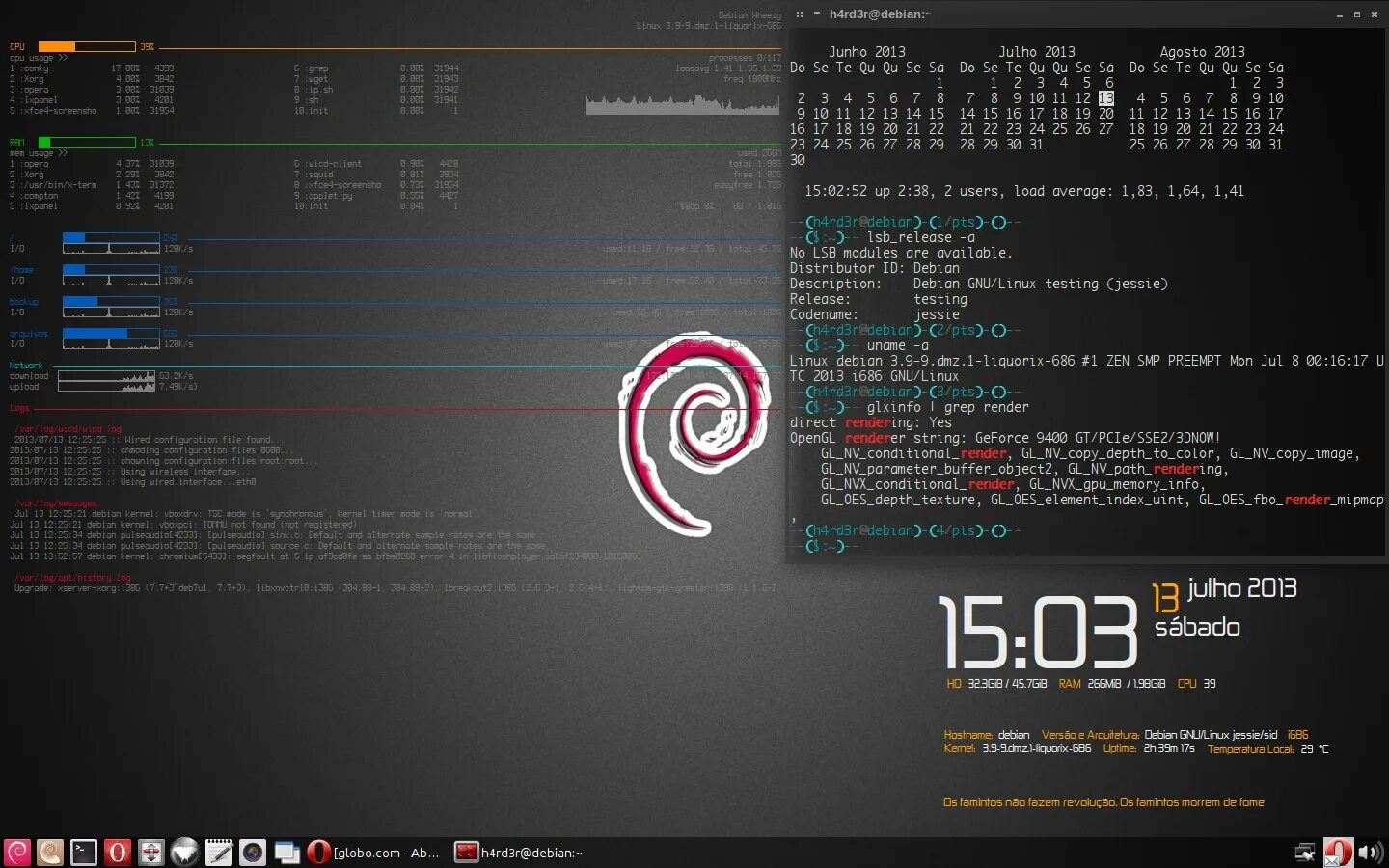
Task: Open the speaker volume tray icon
Action: coord(1370,853)
